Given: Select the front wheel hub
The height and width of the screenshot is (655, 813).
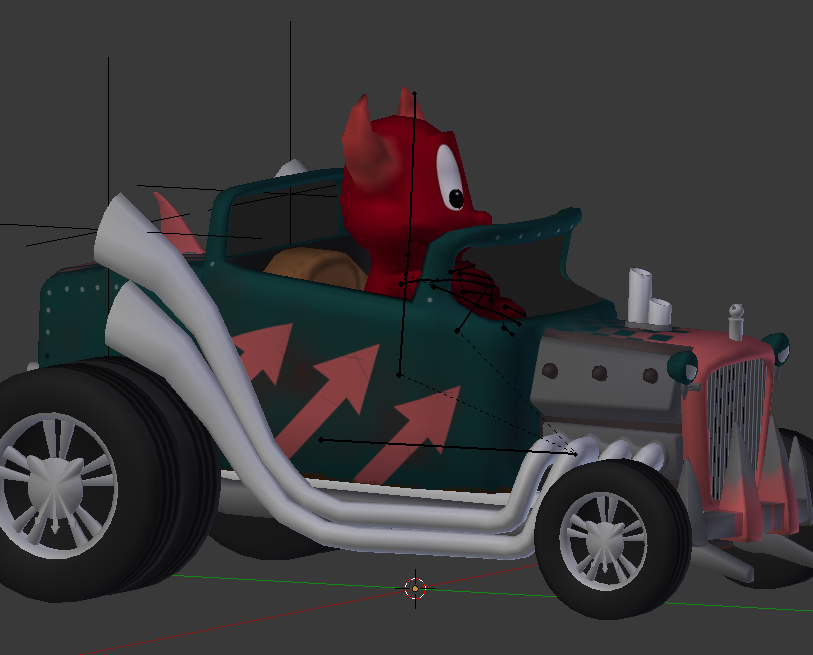Looking at the screenshot, I should click(602, 535).
